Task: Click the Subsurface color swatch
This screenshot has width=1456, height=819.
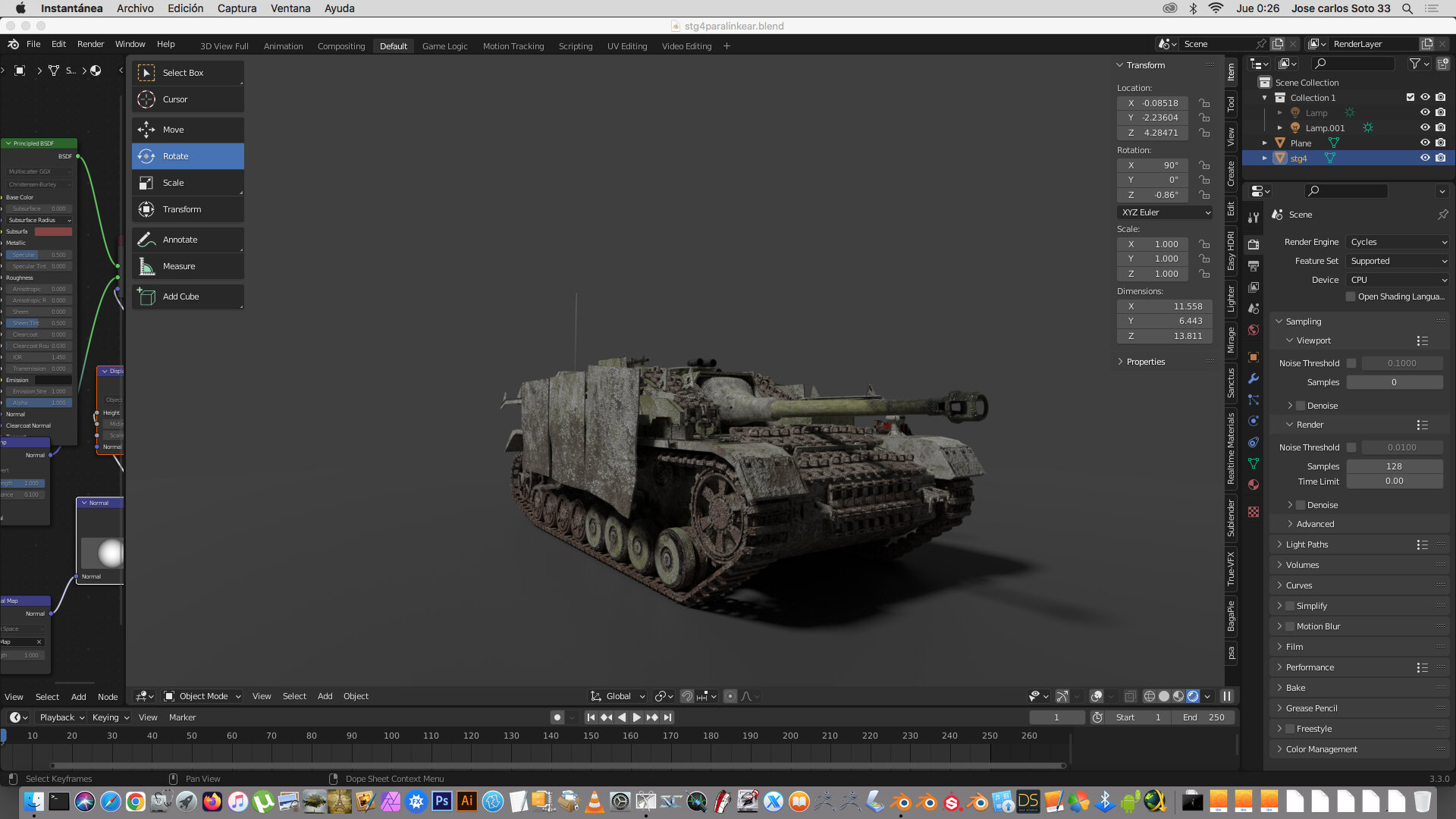Action: (x=53, y=231)
